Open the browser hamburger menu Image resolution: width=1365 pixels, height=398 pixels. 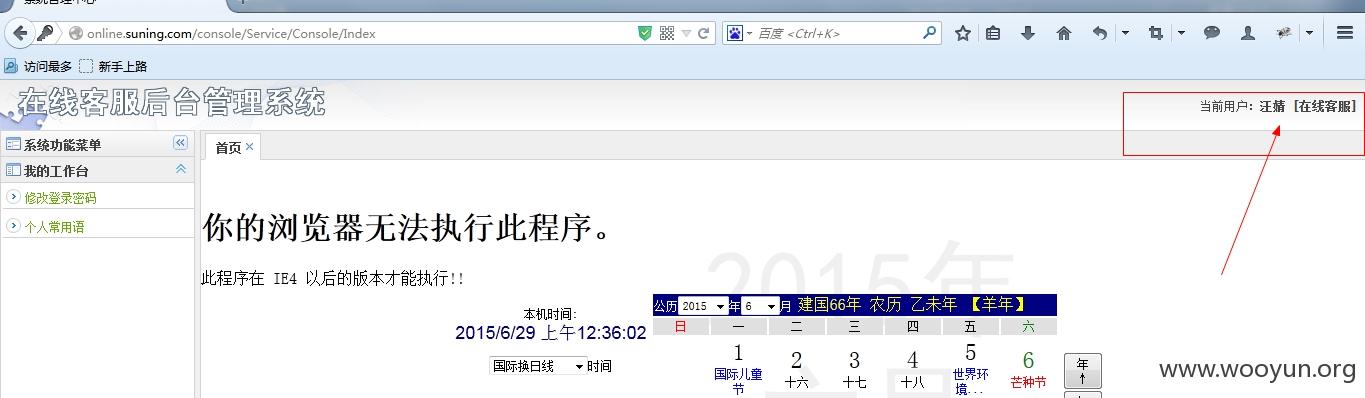pos(1344,33)
